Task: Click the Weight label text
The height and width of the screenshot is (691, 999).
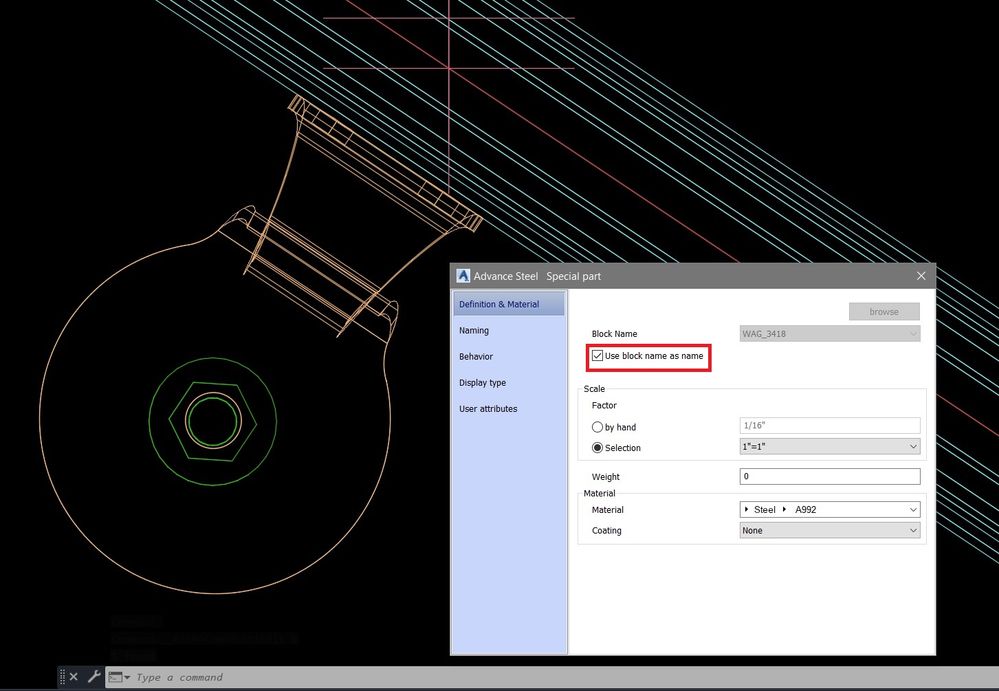Action: click(605, 477)
